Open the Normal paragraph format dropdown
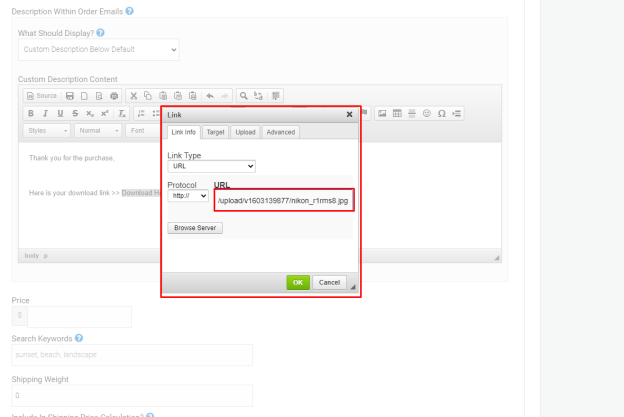Viewport: 624px width, 417px height. (98, 131)
